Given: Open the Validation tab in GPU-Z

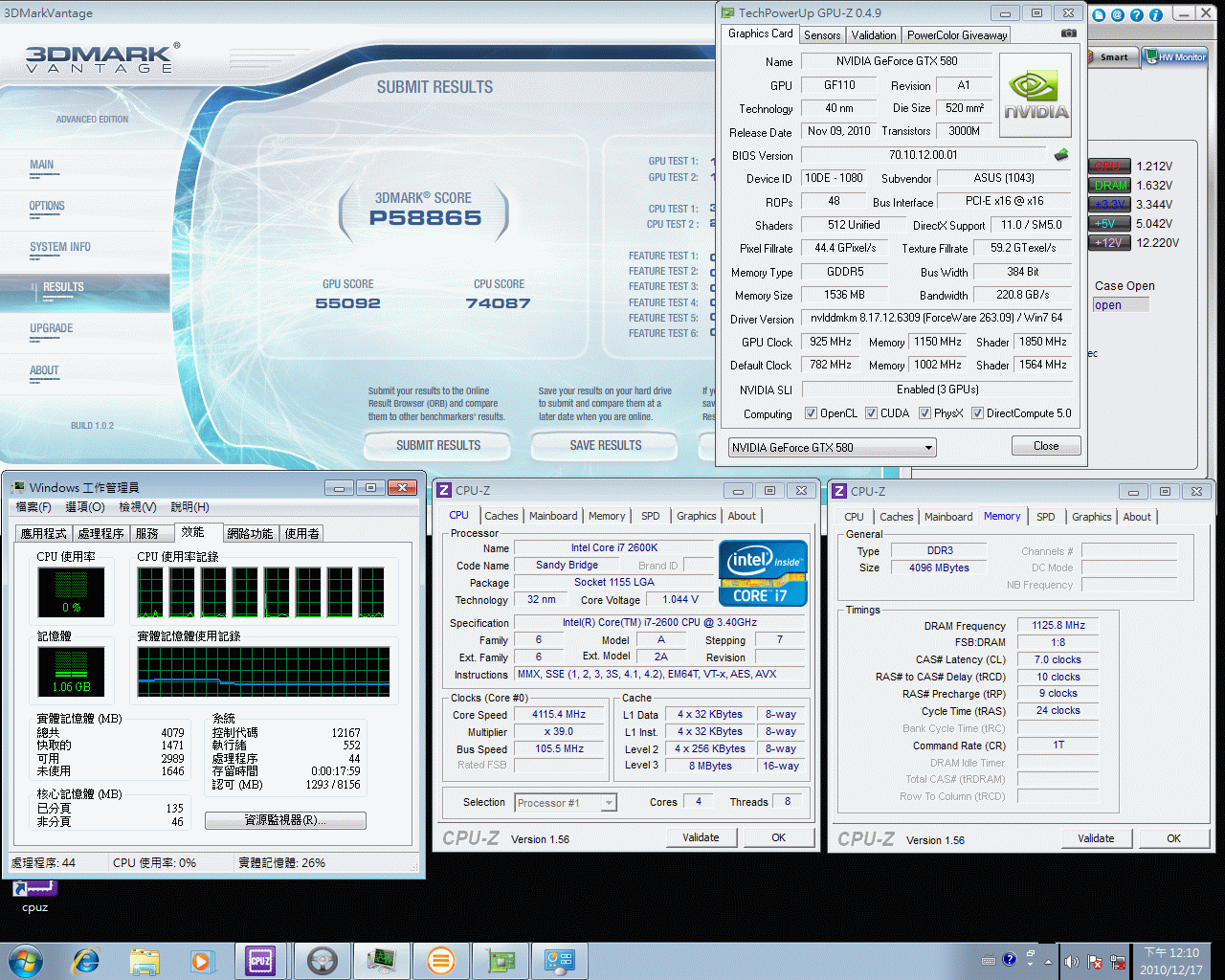Looking at the screenshot, I should coord(874,35).
